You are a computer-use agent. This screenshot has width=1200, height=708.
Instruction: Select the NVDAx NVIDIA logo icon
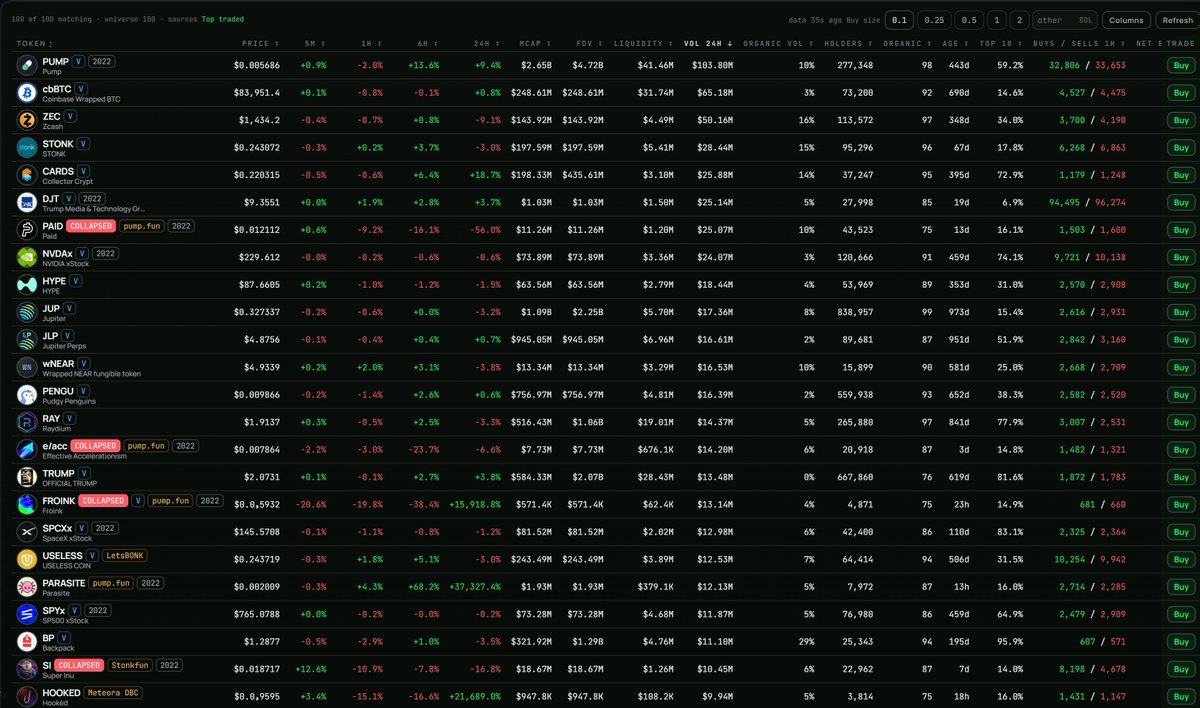[27, 257]
